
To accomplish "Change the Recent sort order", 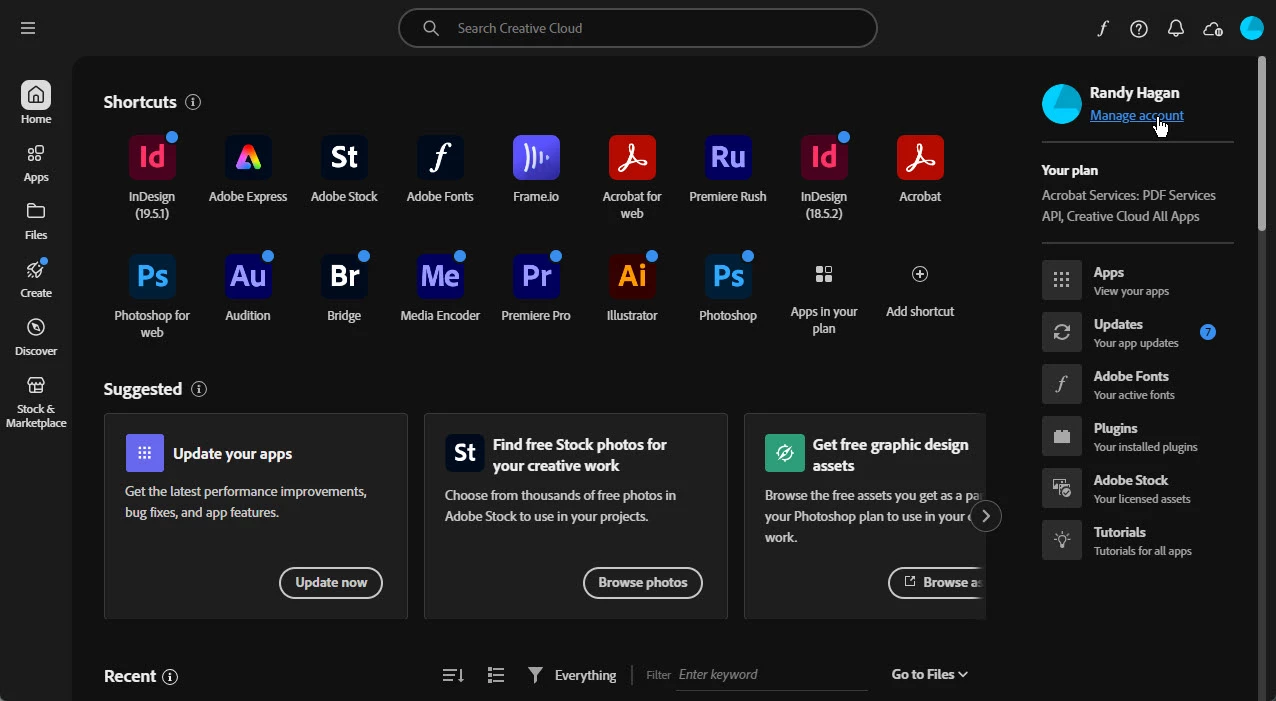I will tap(453, 676).
